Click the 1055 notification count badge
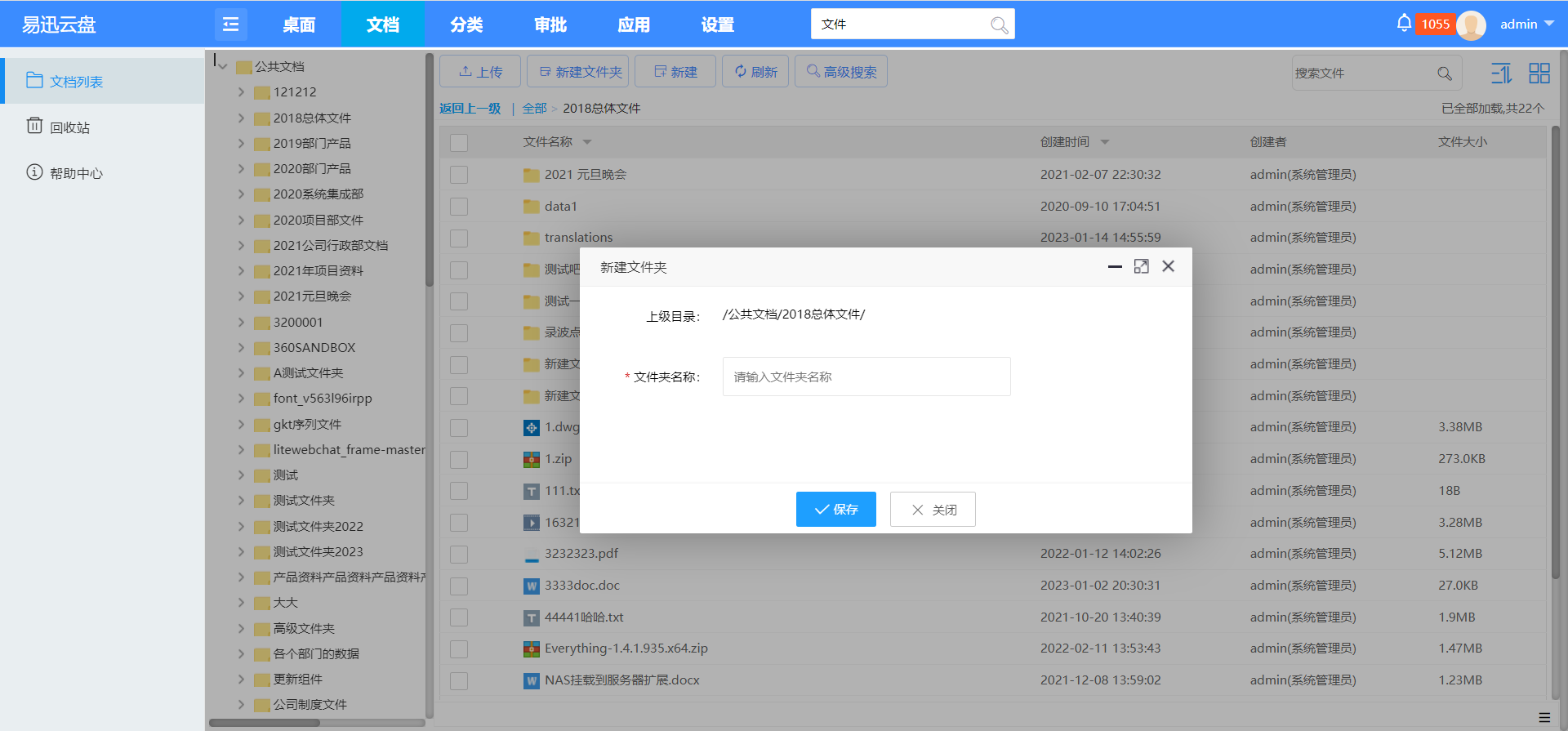The image size is (1568, 731). (x=1435, y=25)
